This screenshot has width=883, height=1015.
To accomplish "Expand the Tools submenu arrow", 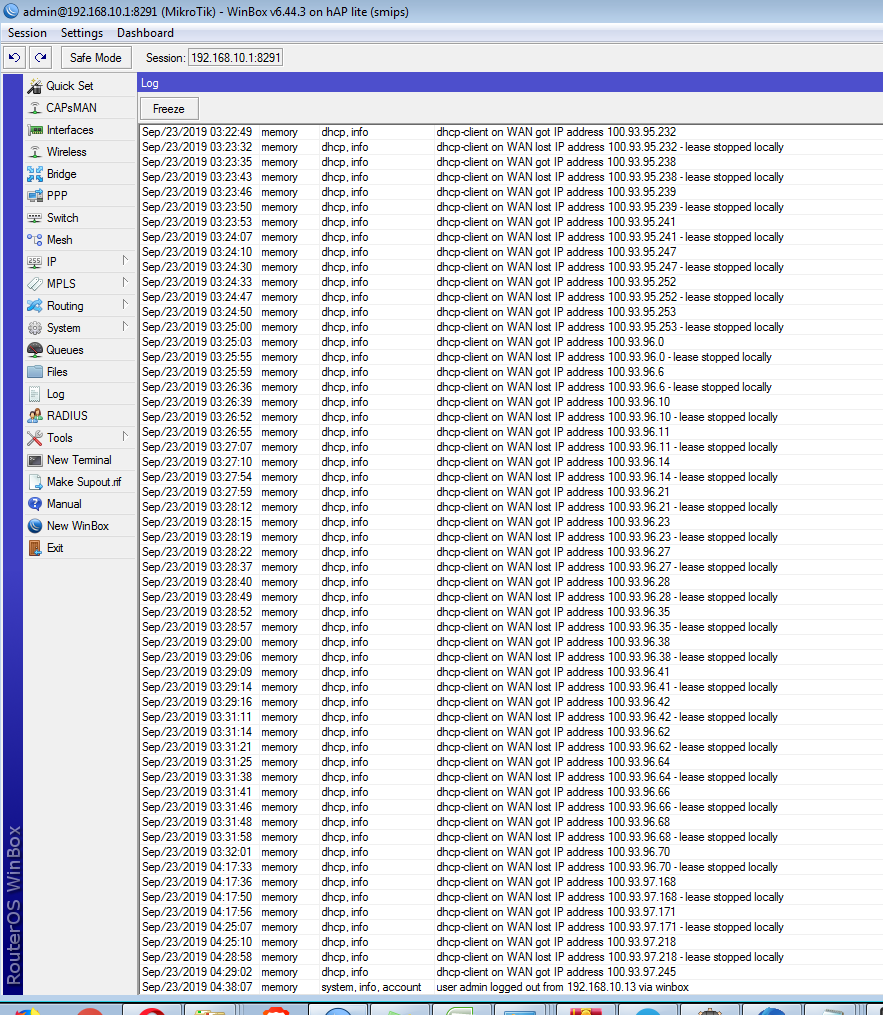I will coord(125,437).
